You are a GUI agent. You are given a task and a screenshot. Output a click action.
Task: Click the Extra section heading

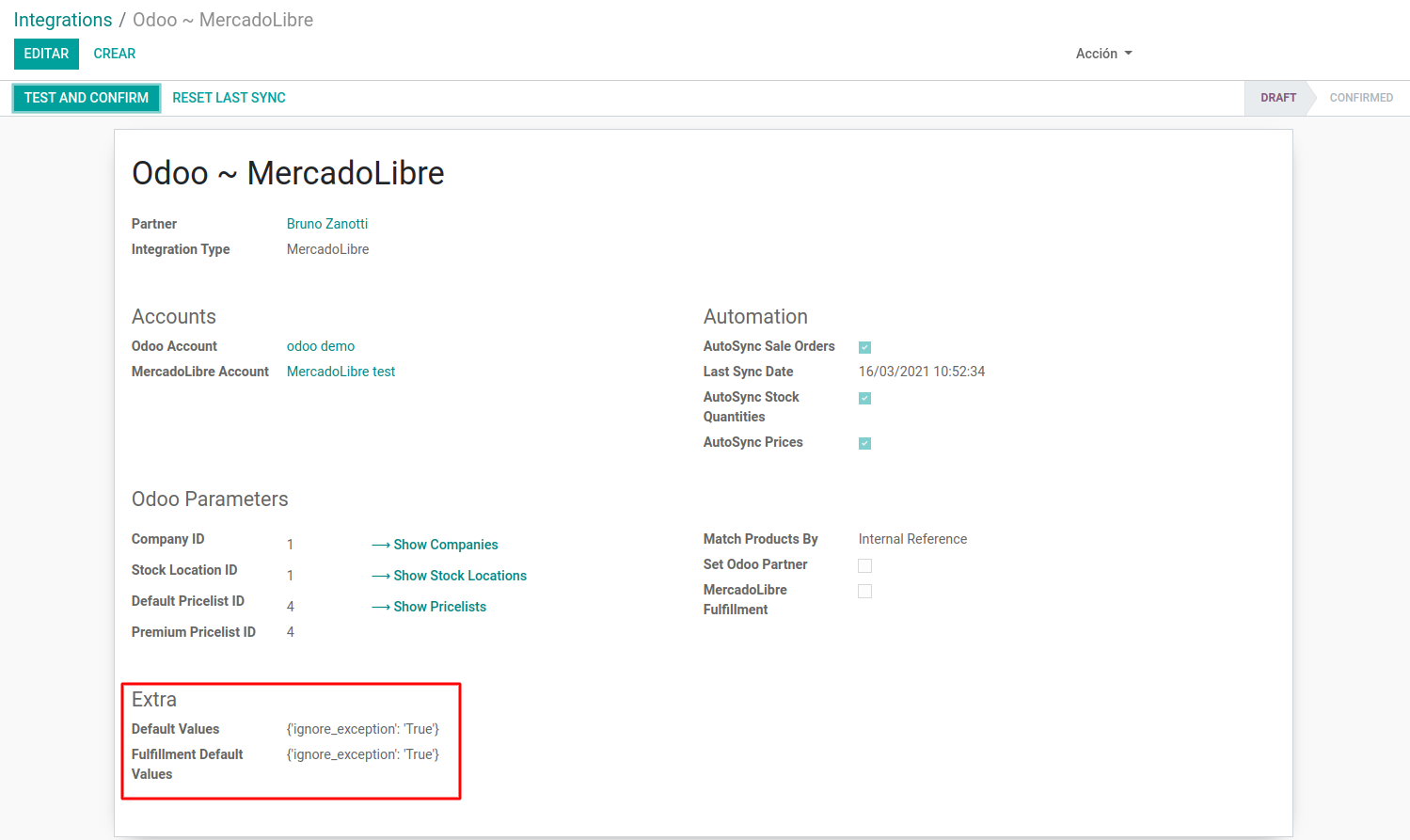(x=154, y=700)
